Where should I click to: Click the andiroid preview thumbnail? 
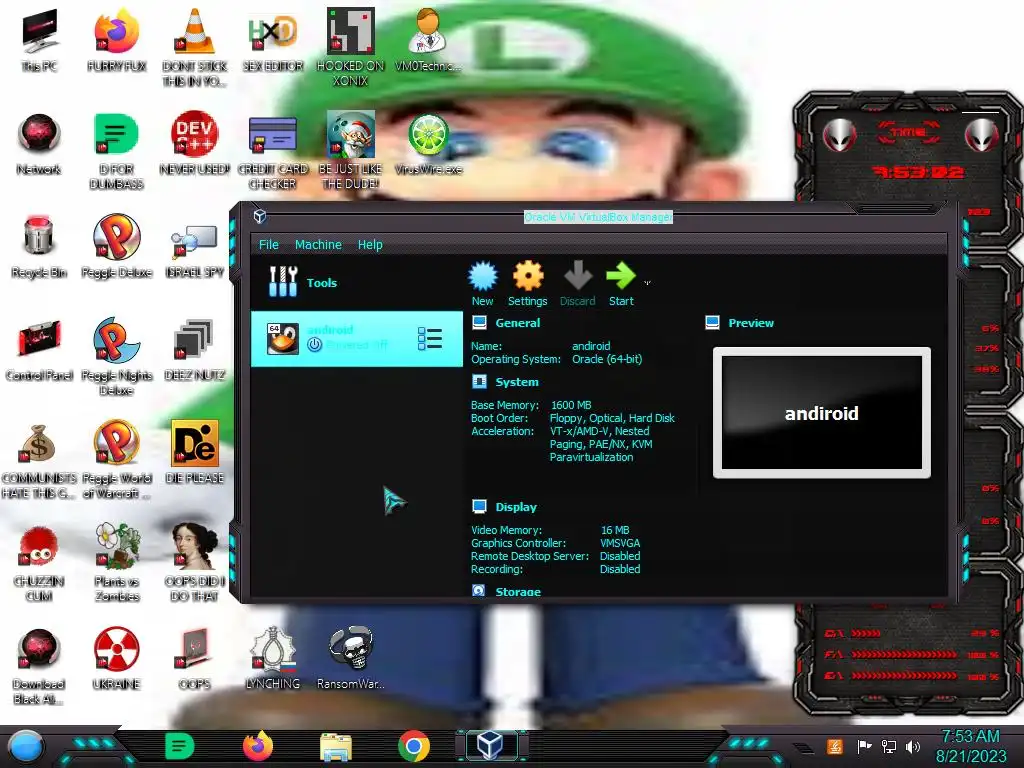coord(822,413)
